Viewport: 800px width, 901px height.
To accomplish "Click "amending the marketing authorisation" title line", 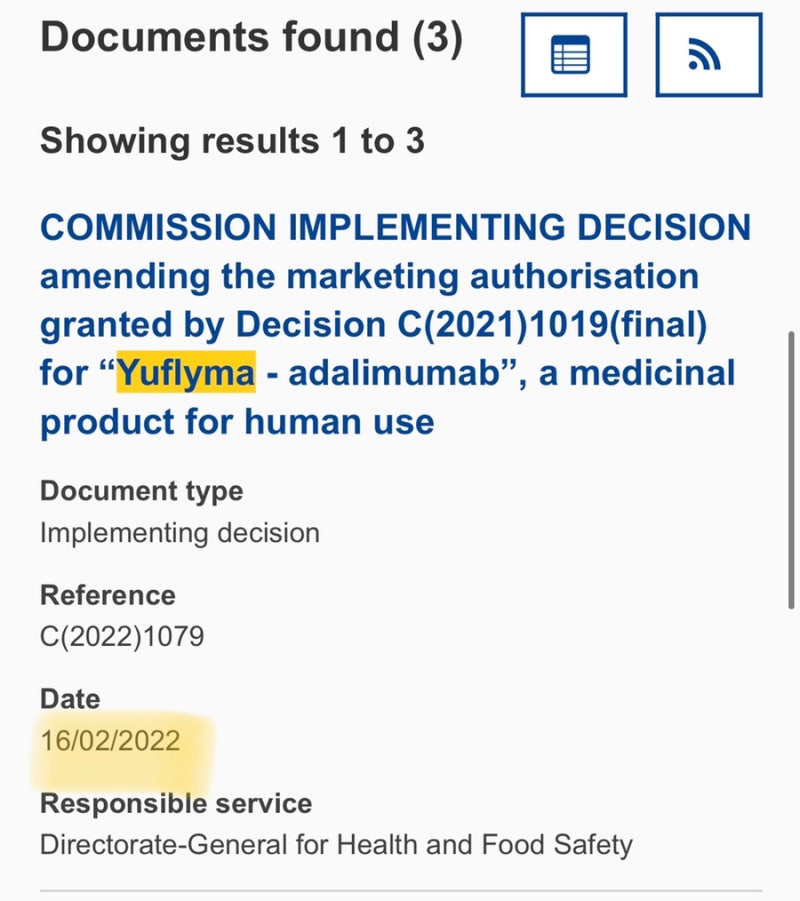I will coord(369,276).
